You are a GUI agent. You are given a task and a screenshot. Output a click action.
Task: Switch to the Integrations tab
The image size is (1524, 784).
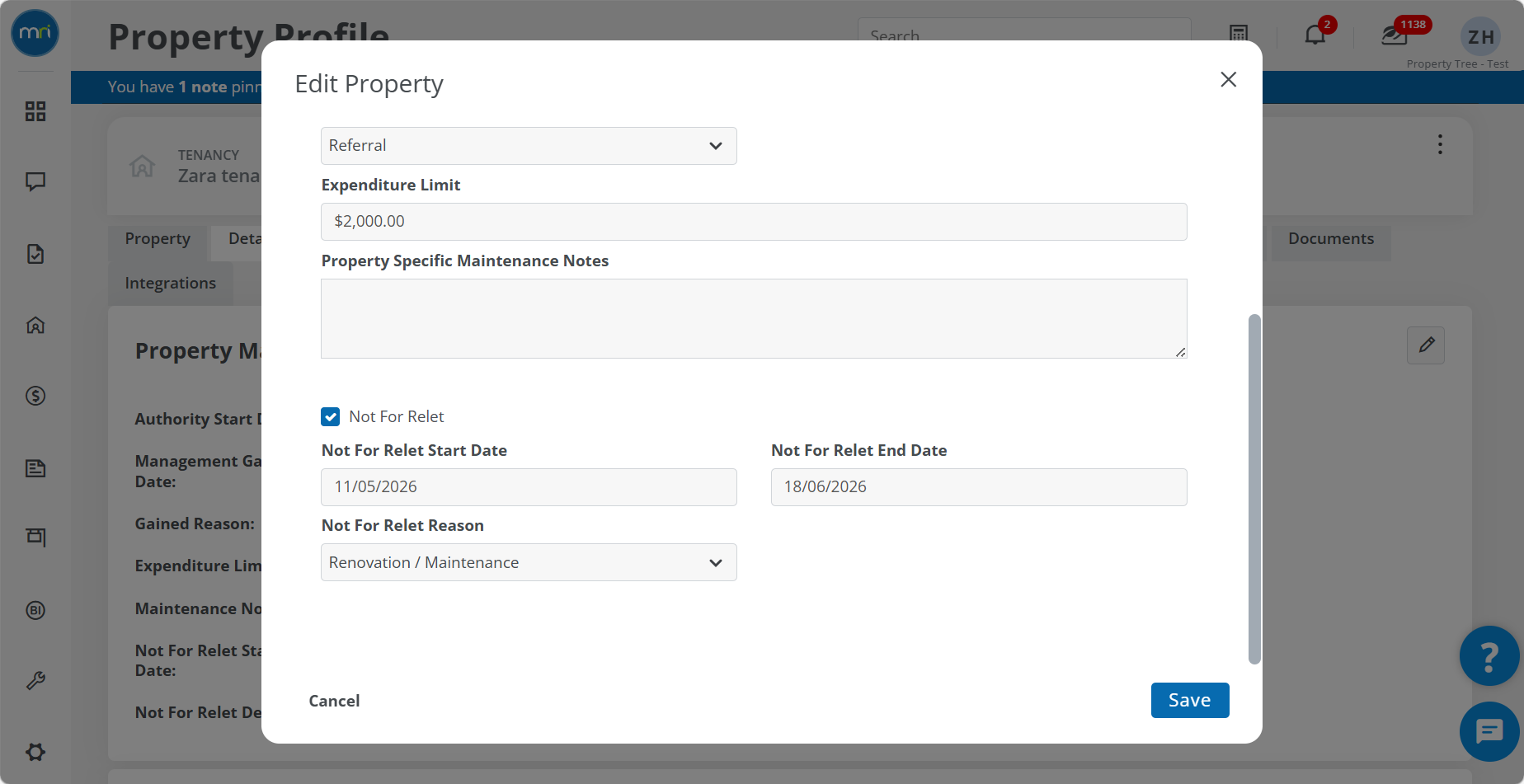point(171,284)
